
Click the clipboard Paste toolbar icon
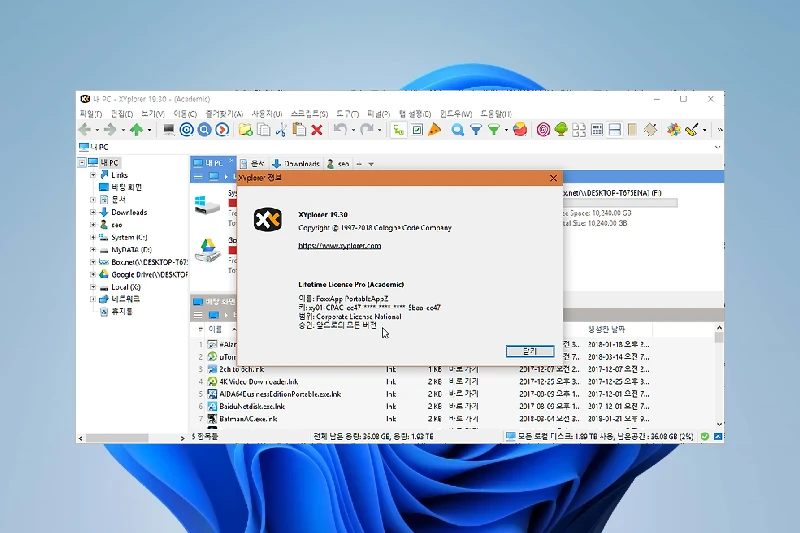299,130
